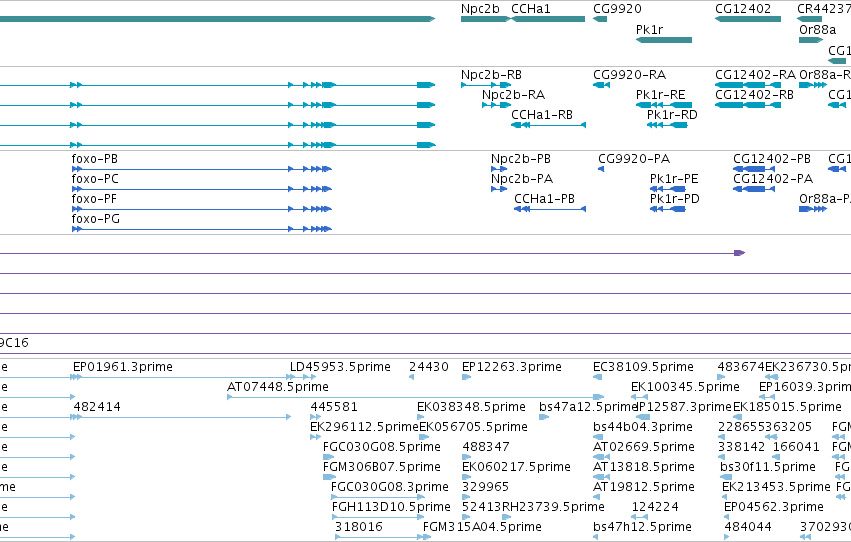Screen dimensions: 851x542
Task: Click the EK296112.5prime EST label
Action: (x=364, y=427)
